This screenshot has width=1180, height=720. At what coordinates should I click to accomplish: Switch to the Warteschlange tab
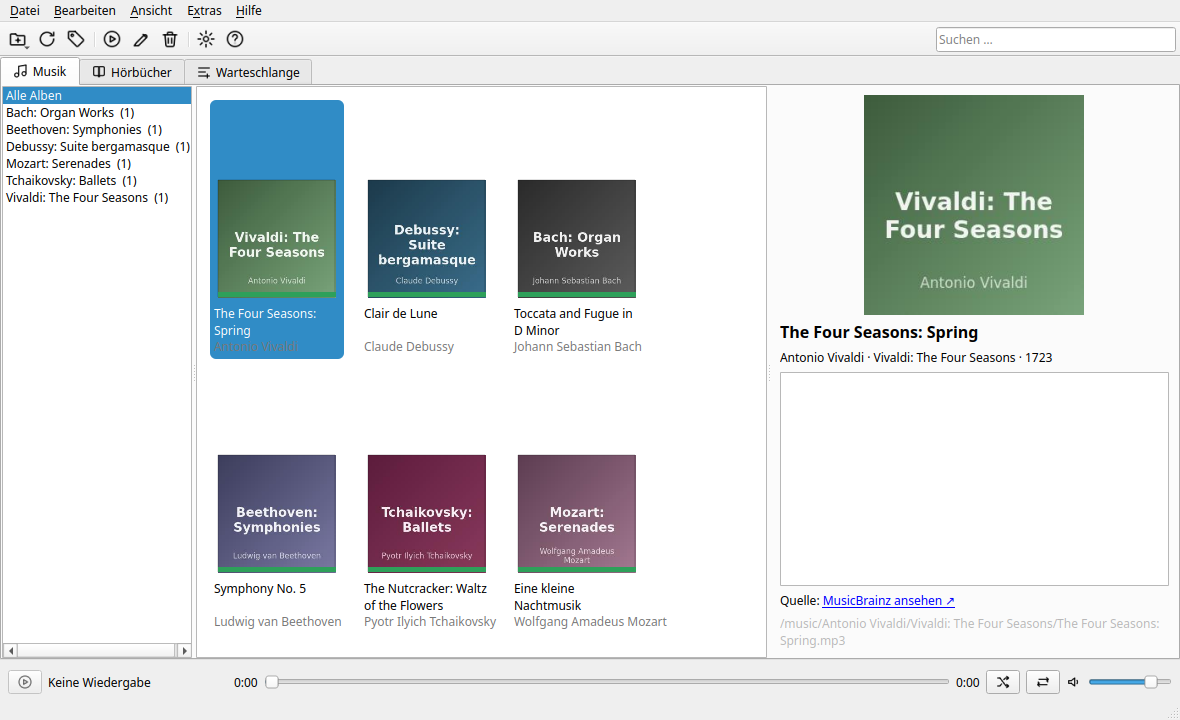tap(248, 72)
